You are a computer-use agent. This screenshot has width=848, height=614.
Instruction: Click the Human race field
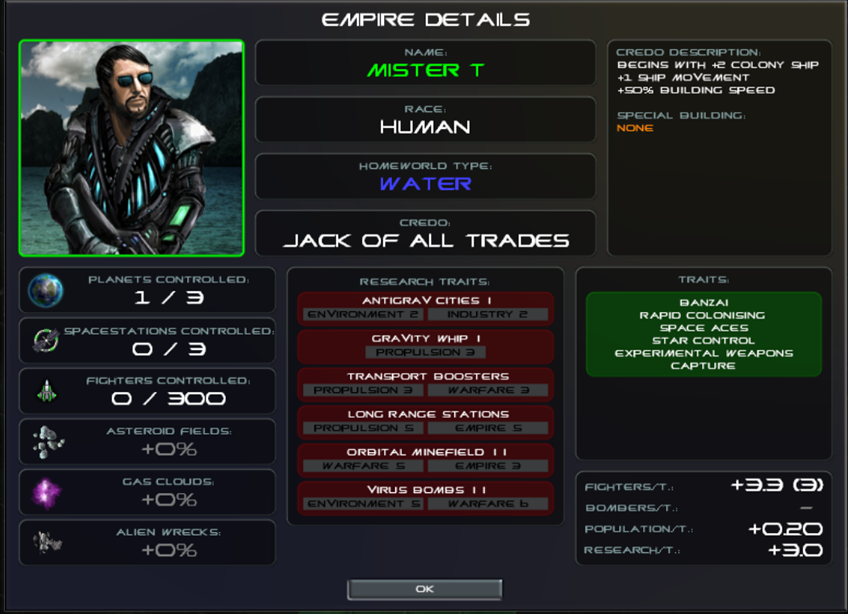[426, 120]
